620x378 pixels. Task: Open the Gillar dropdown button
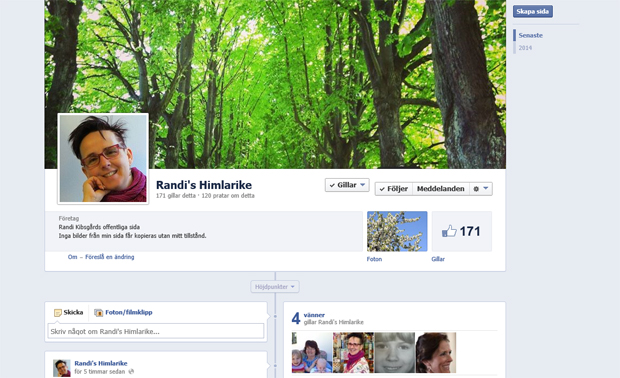click(x=347, y=185)
